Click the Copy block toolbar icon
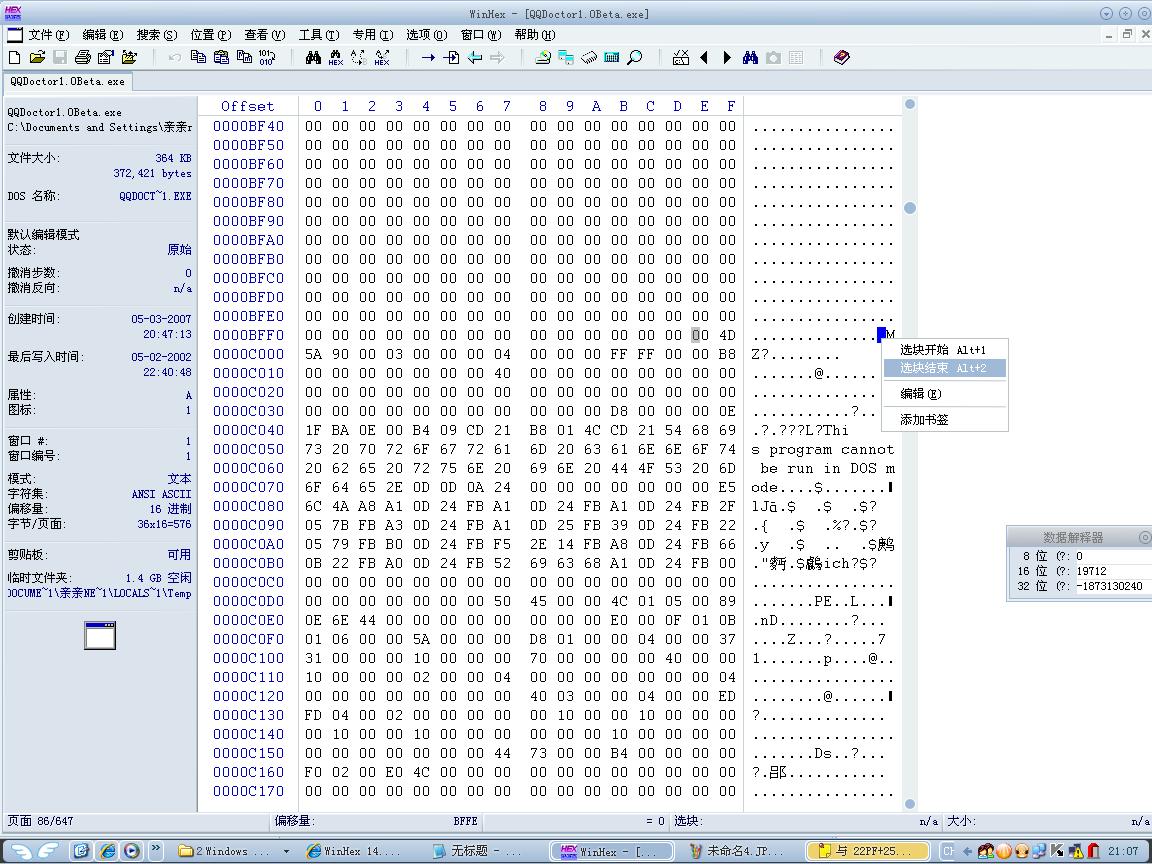Image resolution: width=1152 pixels, height=864 pixels. 198,57
